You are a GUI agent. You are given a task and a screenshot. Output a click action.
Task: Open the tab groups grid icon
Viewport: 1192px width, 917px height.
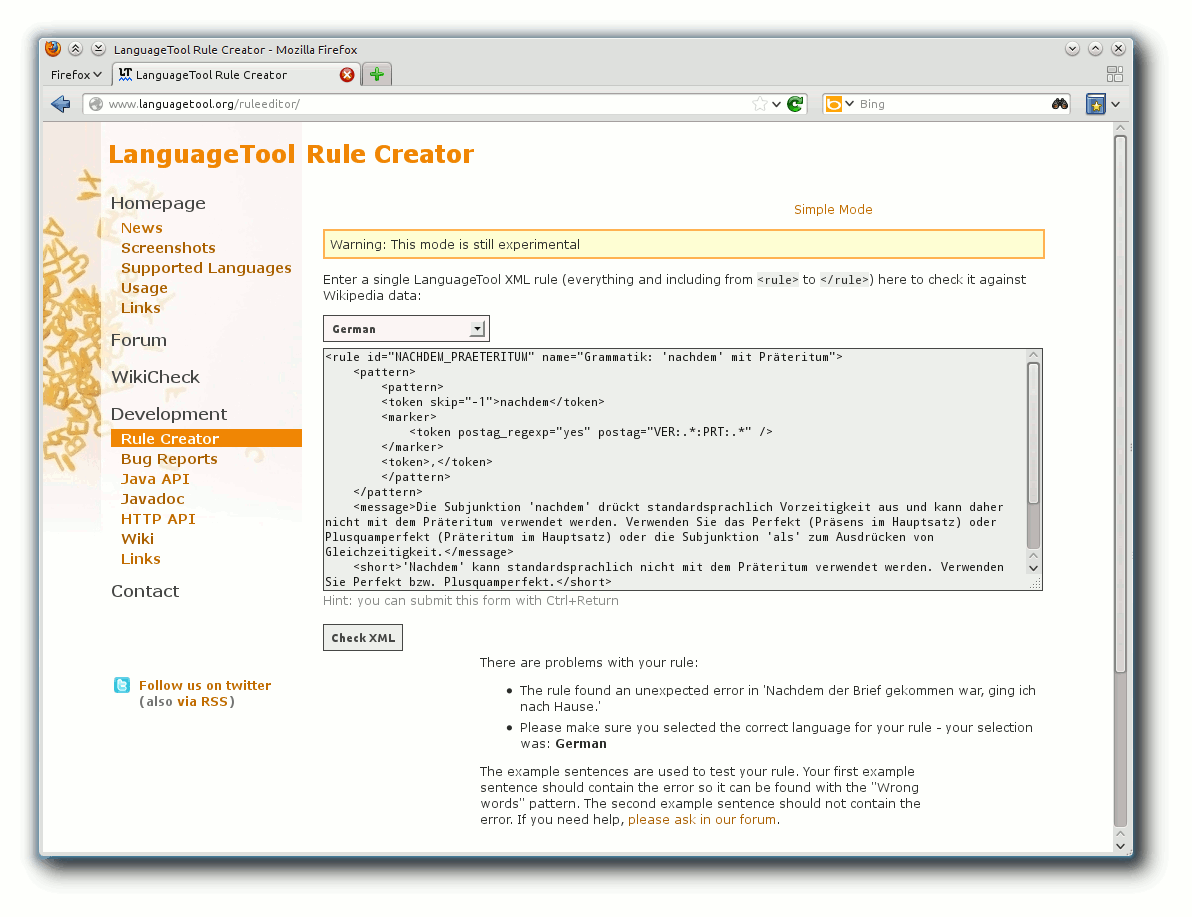pyautogui.click(x=1114, y=74)
